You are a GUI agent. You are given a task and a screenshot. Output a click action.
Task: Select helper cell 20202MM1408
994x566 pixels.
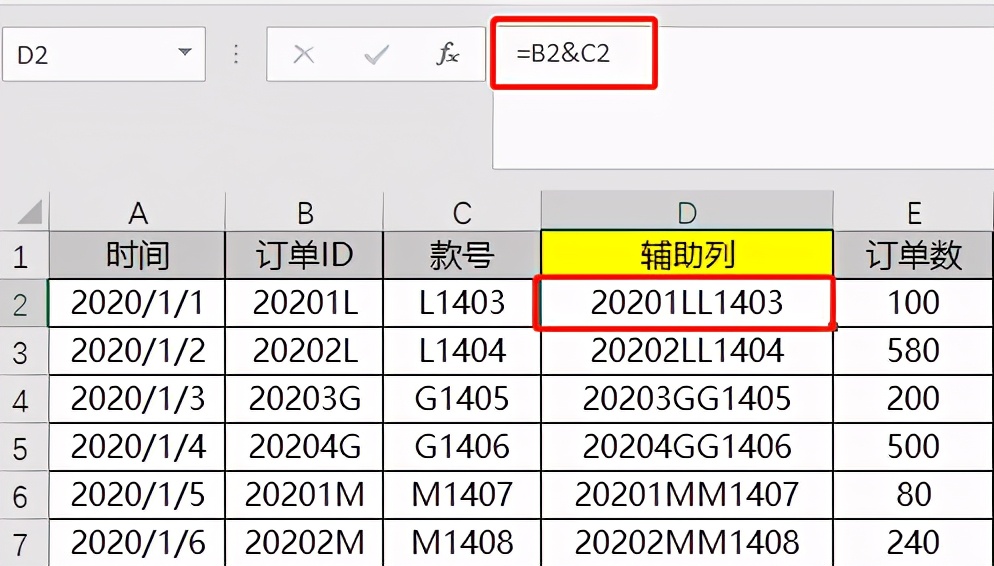687,543
